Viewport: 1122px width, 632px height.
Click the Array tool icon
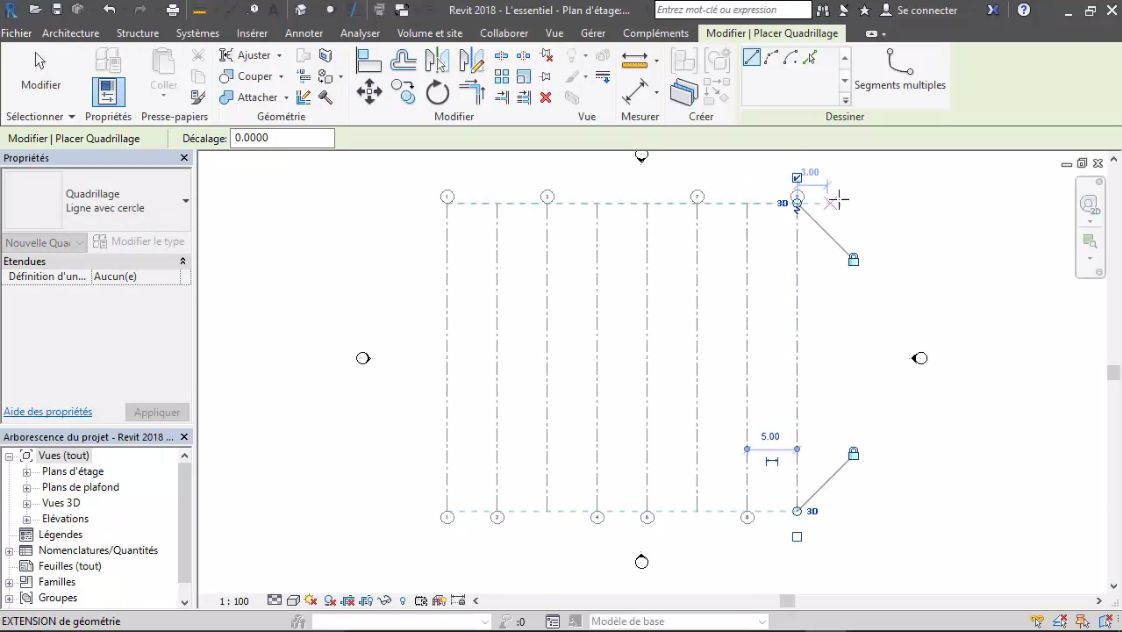(x=502, y=76)
